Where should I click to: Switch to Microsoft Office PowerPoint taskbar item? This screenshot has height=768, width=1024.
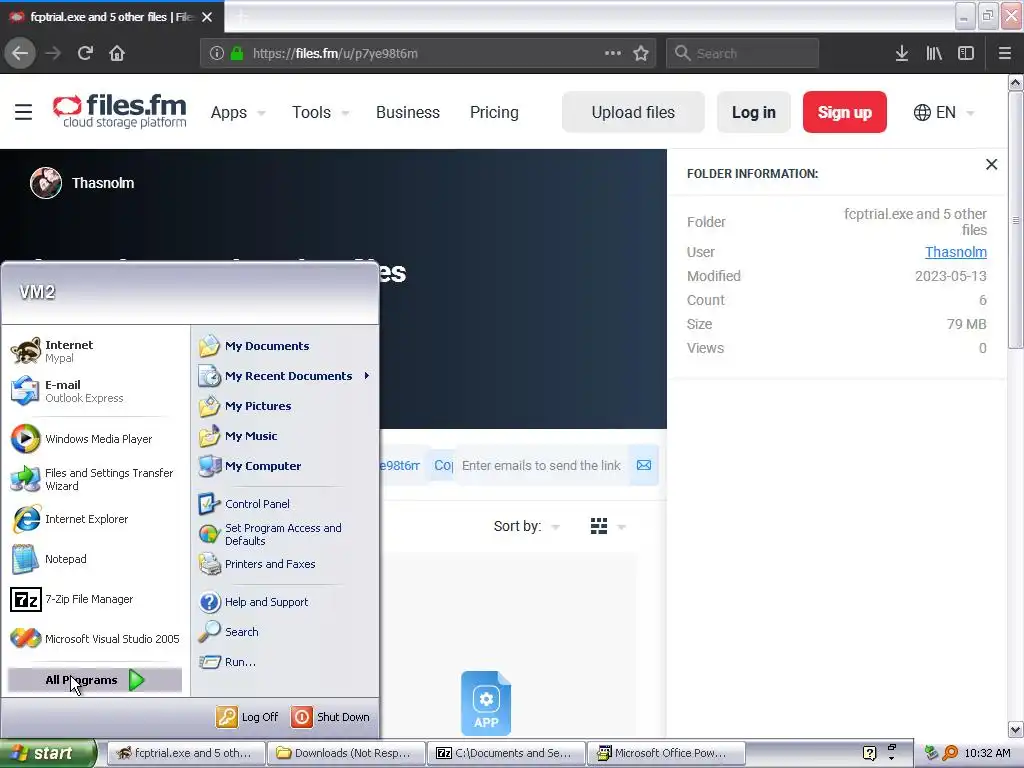tap(666, 753)
